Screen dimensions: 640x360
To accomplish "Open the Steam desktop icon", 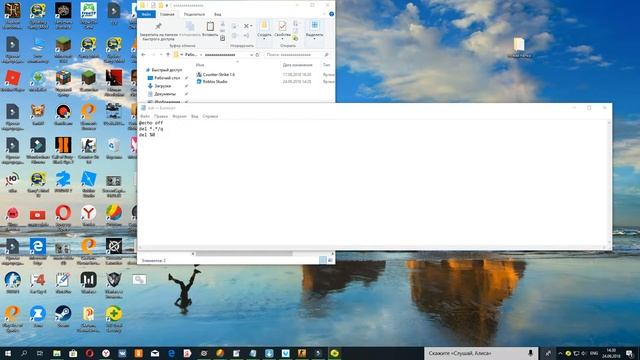I will [x=63, y=313].
